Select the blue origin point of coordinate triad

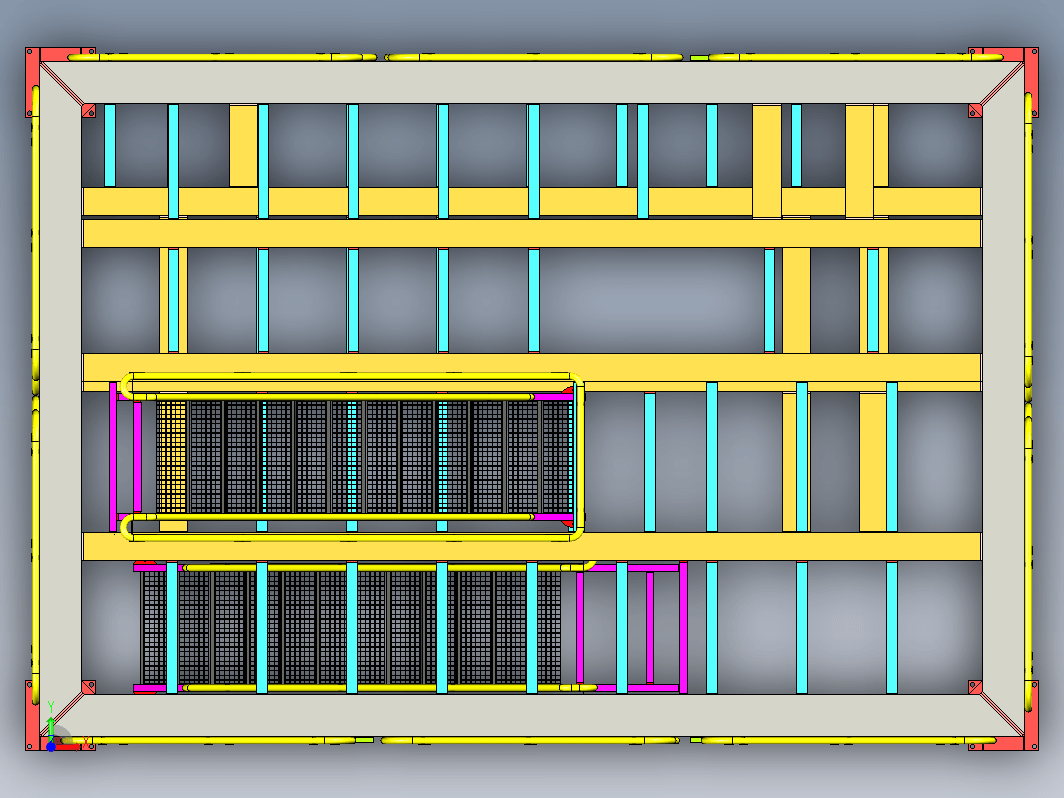pos(51,746)
